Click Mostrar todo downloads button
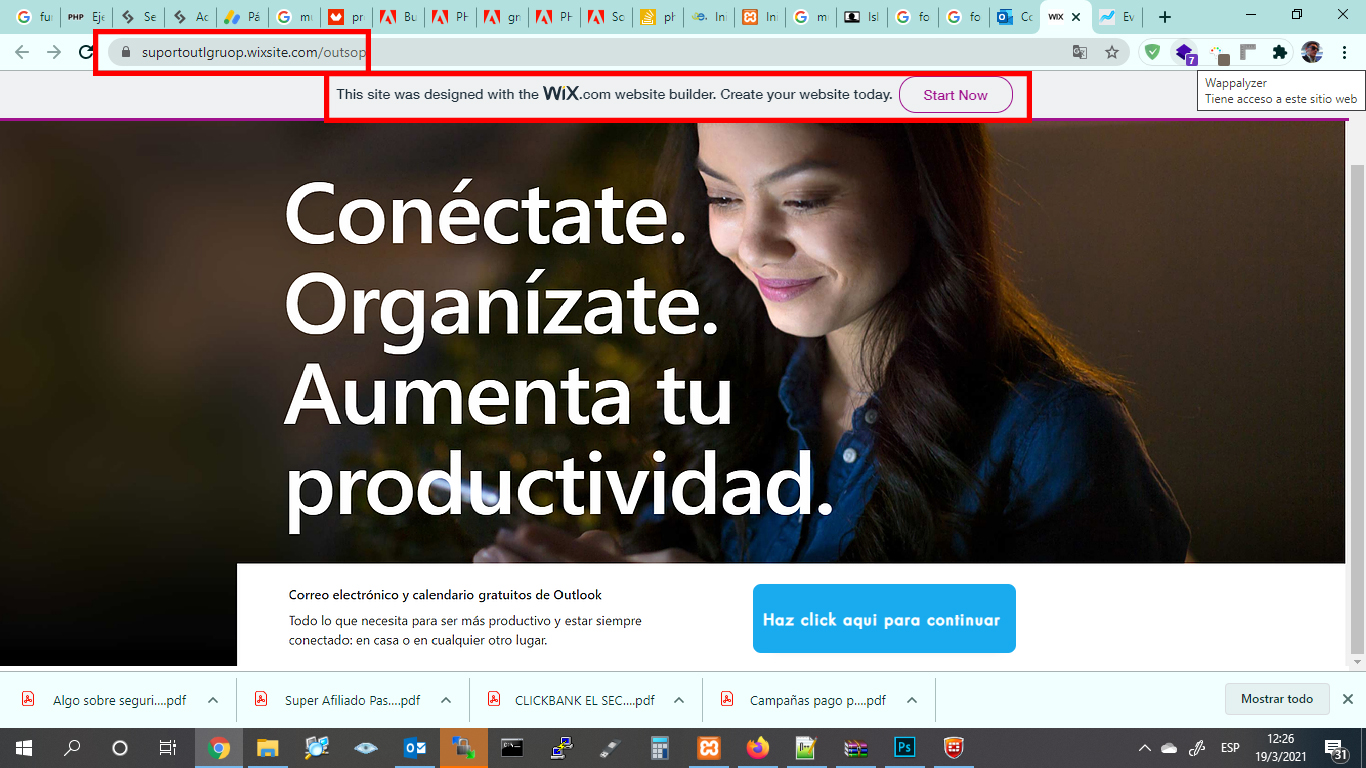This screenshot has width=1366, height=768. tap(1276, 699)
